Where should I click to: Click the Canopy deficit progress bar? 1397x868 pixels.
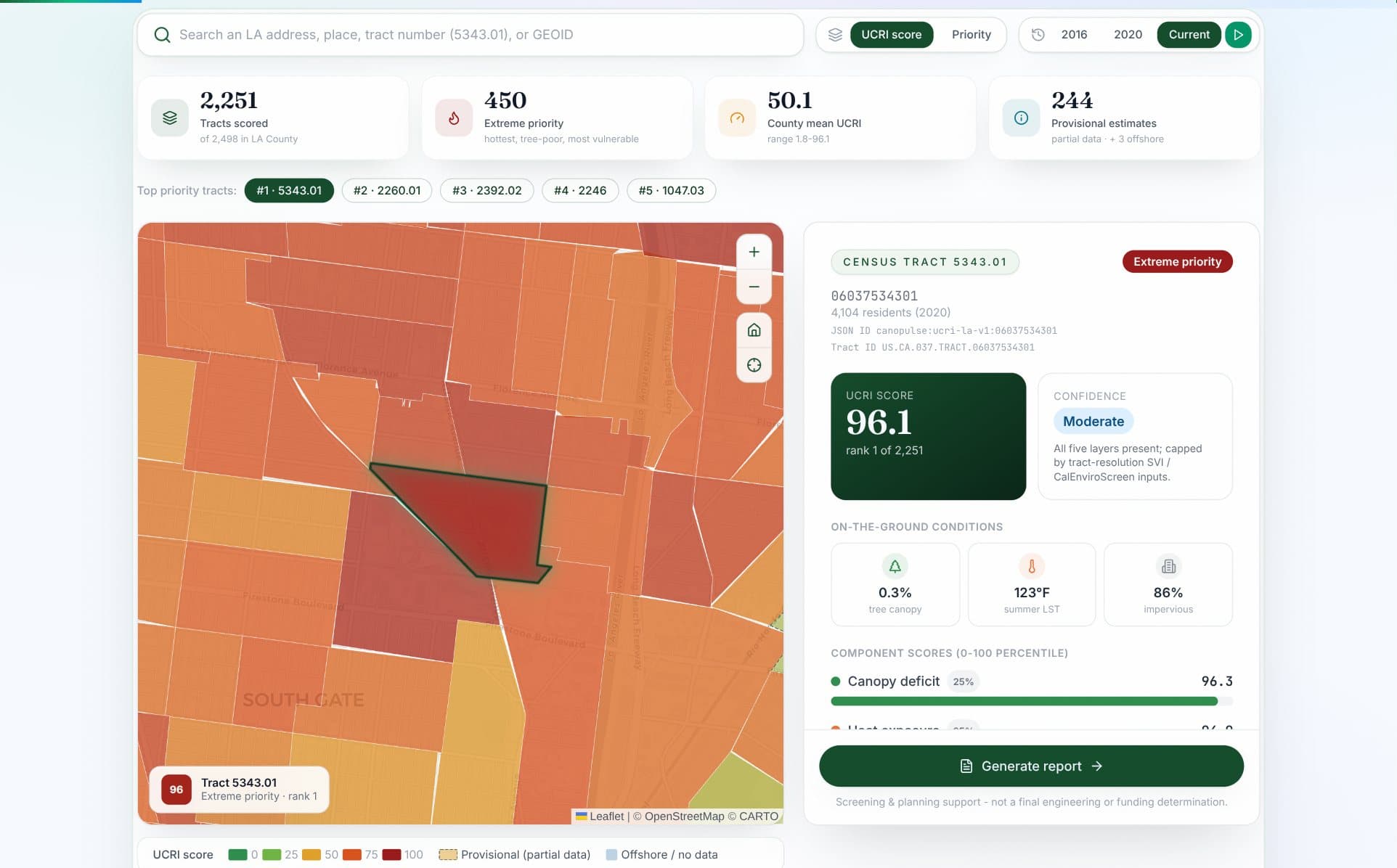coord(1031,701)
